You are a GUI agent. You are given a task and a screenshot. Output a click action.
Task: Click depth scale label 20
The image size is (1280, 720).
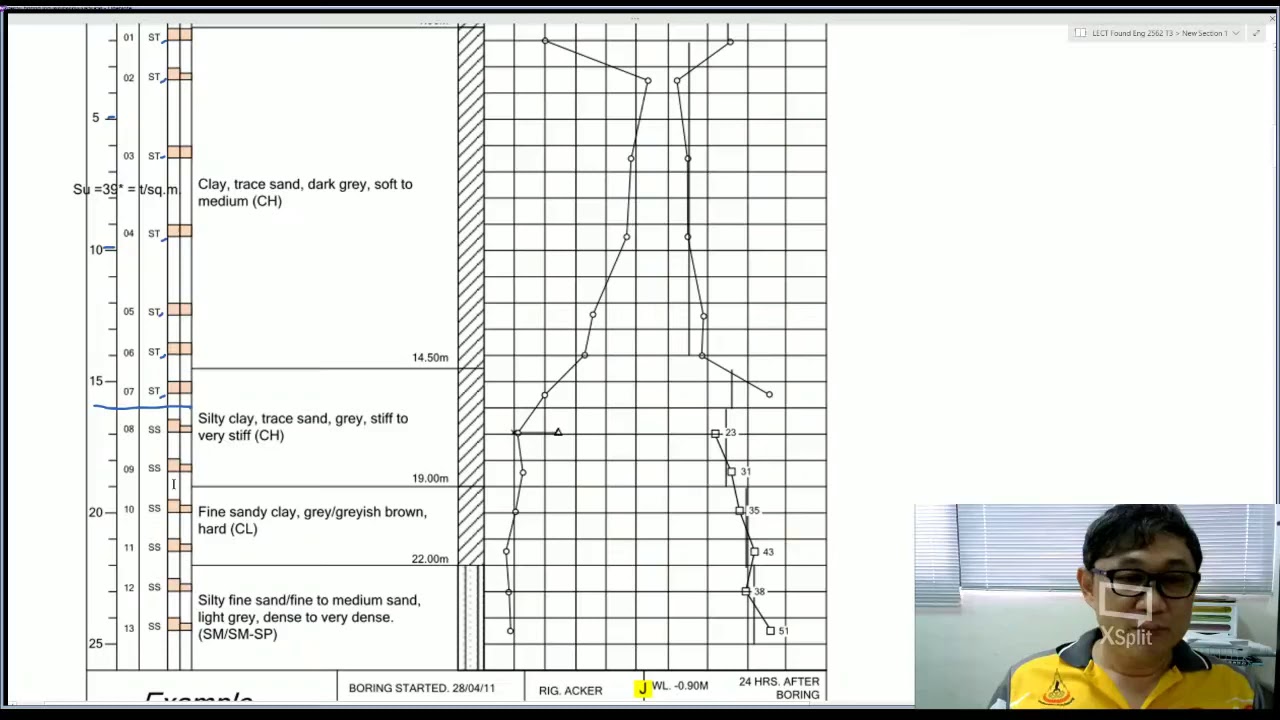(x=96, y=512)
